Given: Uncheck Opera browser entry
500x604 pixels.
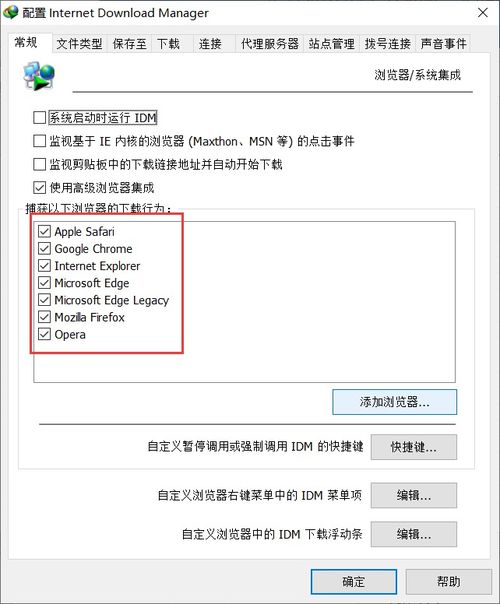Looking at the screenshot, I should click(44, 334).
